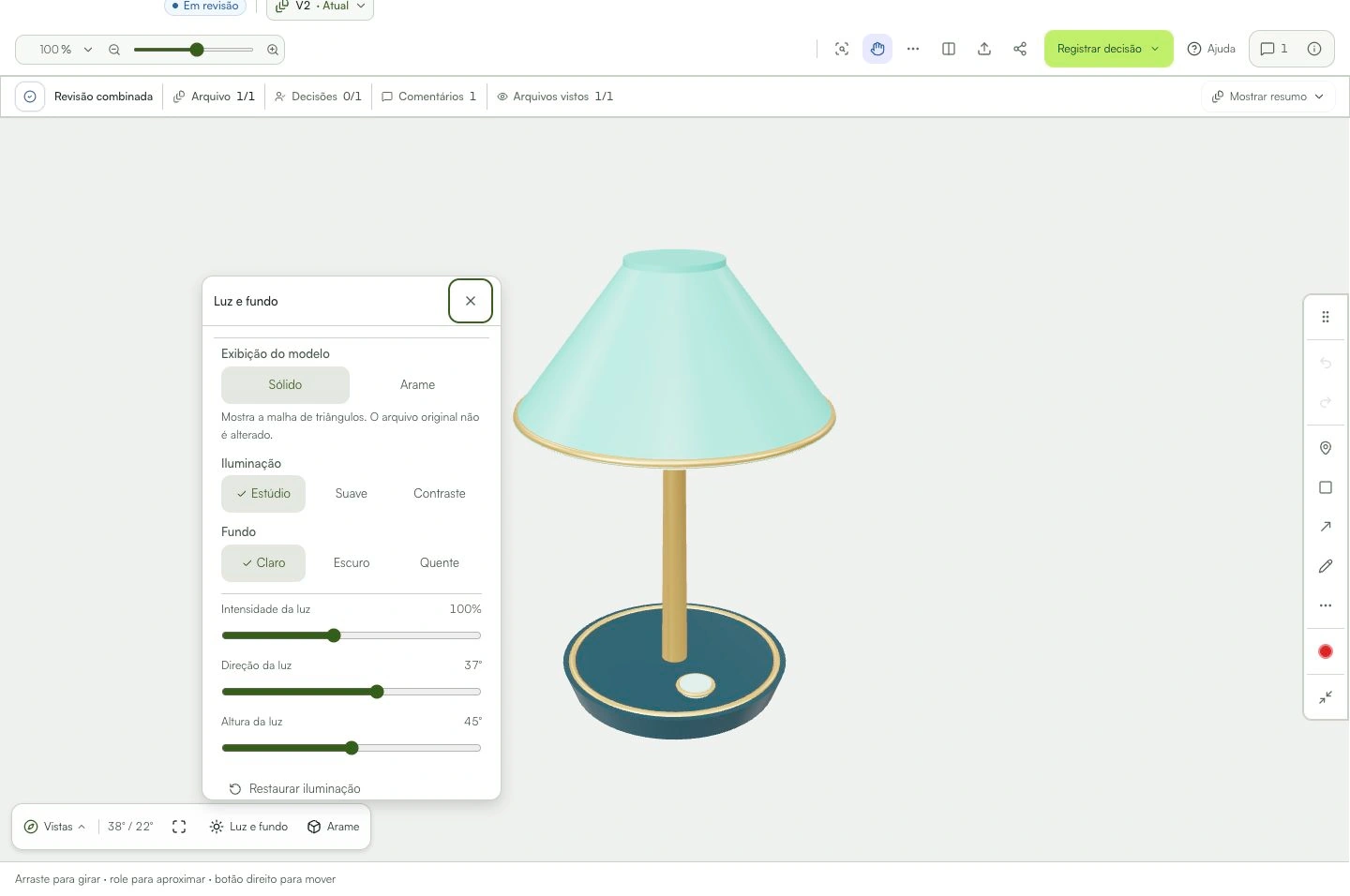The width and height of the screenshot is (1350, 896).
Task: Open more annotation tools ellipsis
Action: tap(1326, 605)
